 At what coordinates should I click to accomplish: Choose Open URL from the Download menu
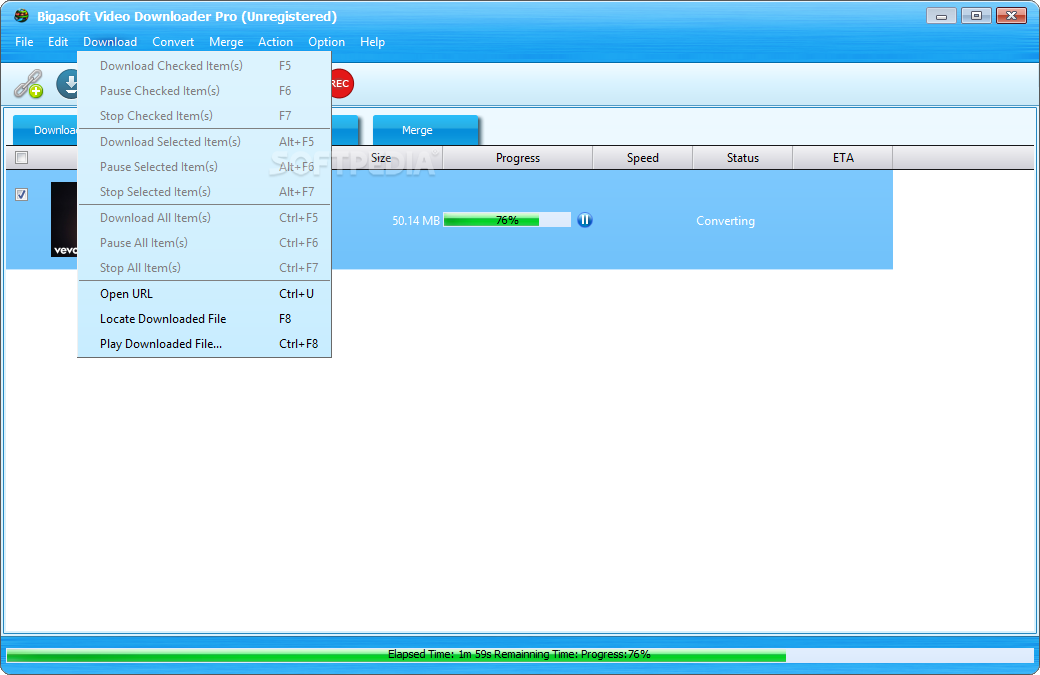tap(204, 294)
